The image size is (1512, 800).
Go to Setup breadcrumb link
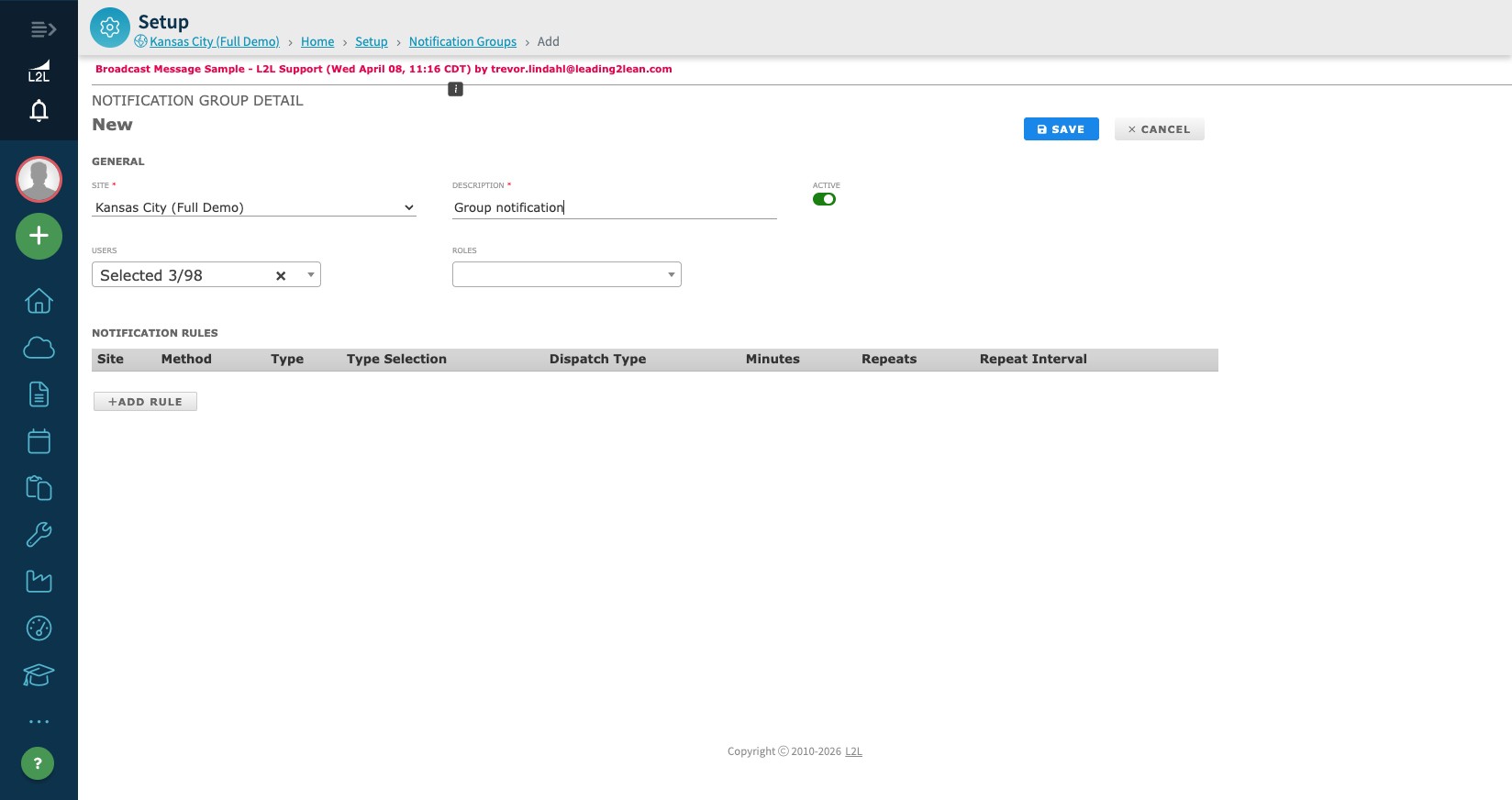click(x=372, y=41)
